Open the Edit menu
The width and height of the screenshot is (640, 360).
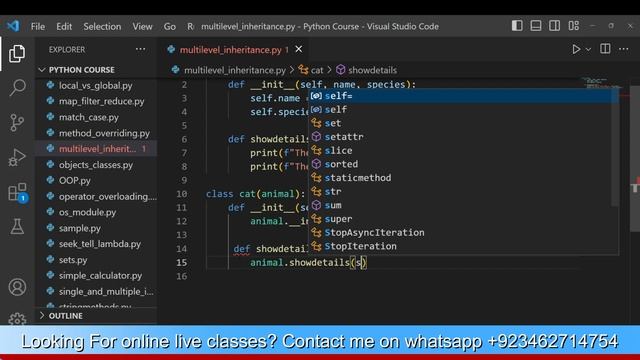click(64, 26)
